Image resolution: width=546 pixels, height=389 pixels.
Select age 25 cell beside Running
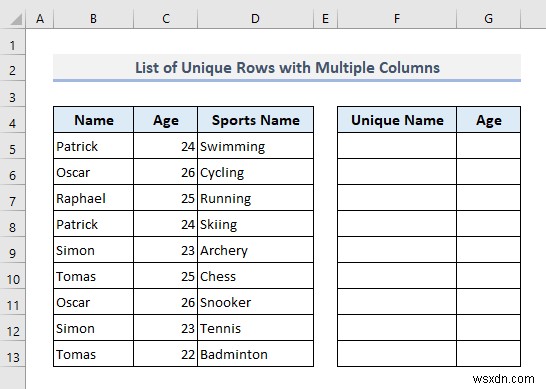click(x=166, y=198)
